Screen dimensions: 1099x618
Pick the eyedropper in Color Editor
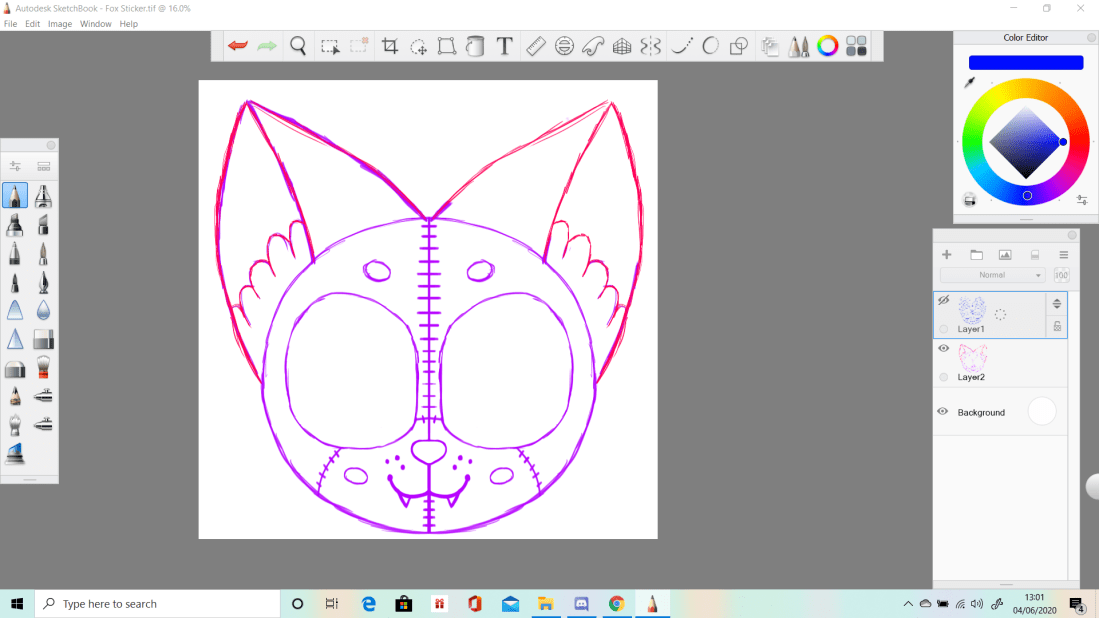(x=969, y=84)
